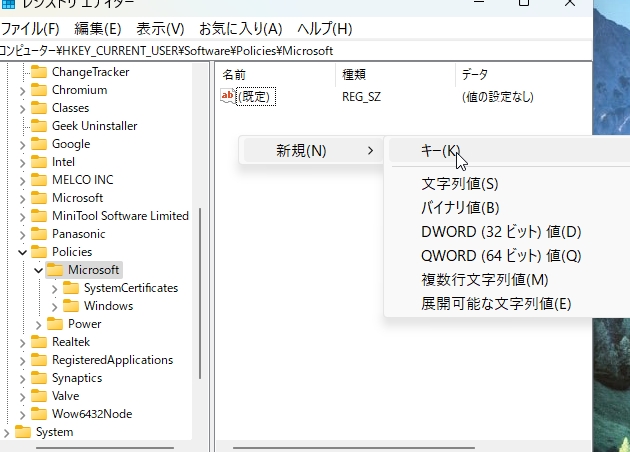Create a DWORD (32 ビット) 値(D)

click(501, 232)
